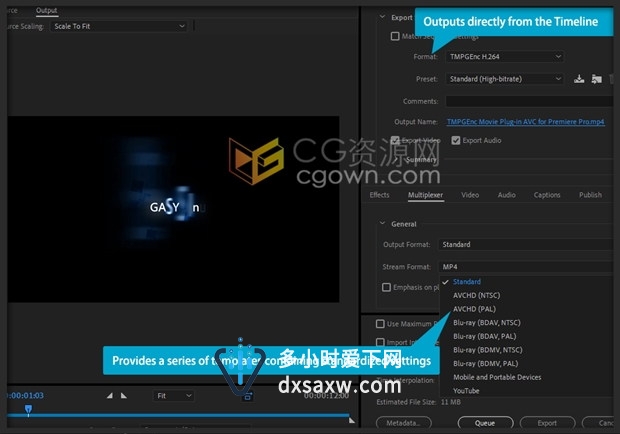The image size is (620, 434).
Task: Click the current timecode 00:00:01:03
Action: 26,395
